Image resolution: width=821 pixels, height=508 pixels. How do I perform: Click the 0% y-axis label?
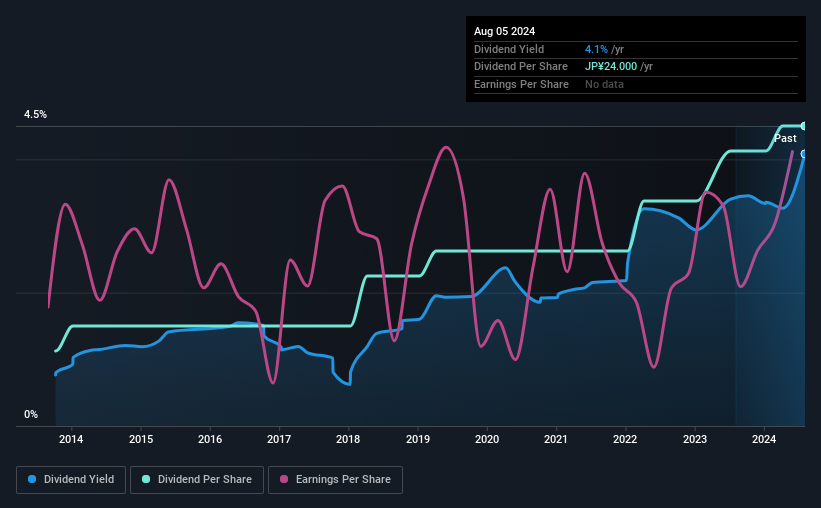pos(31,414)
